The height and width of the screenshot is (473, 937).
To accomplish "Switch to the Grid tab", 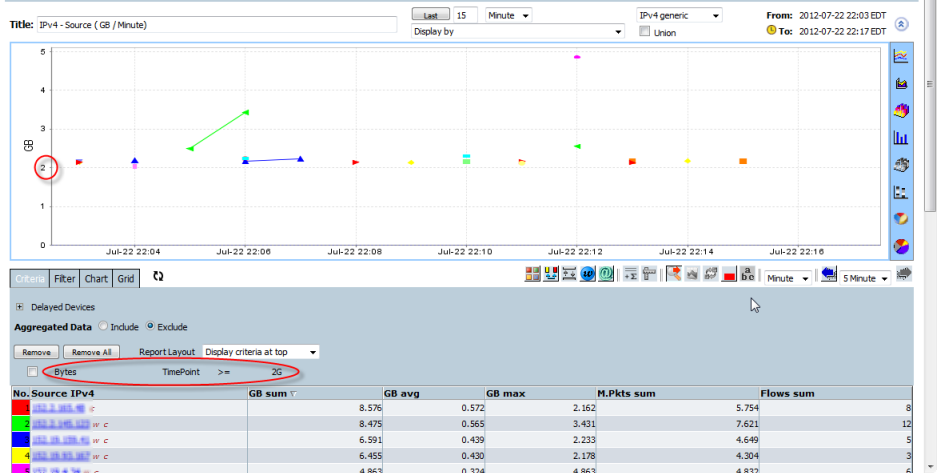I will pyautogui.click(x=125, y=278).
